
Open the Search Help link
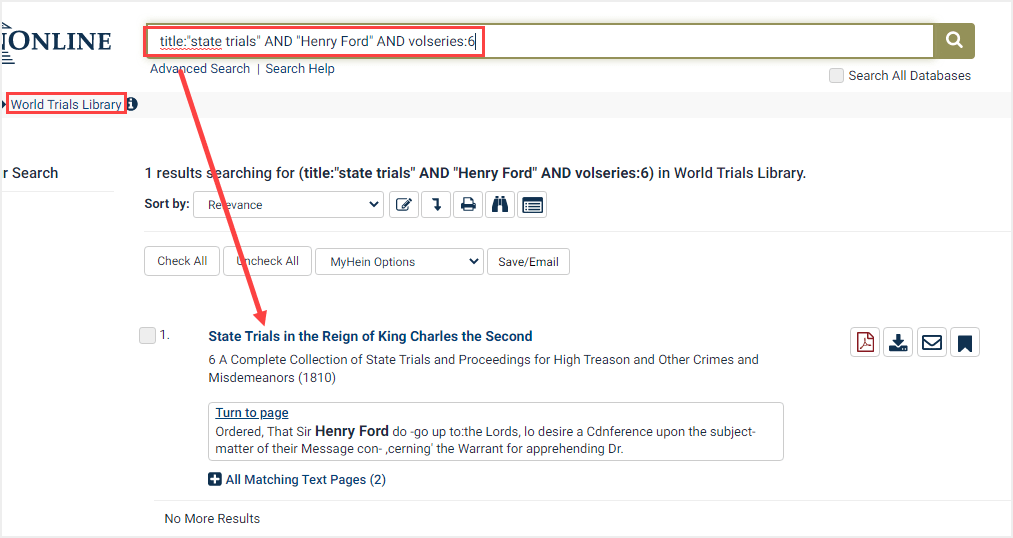tap(300, 68)
